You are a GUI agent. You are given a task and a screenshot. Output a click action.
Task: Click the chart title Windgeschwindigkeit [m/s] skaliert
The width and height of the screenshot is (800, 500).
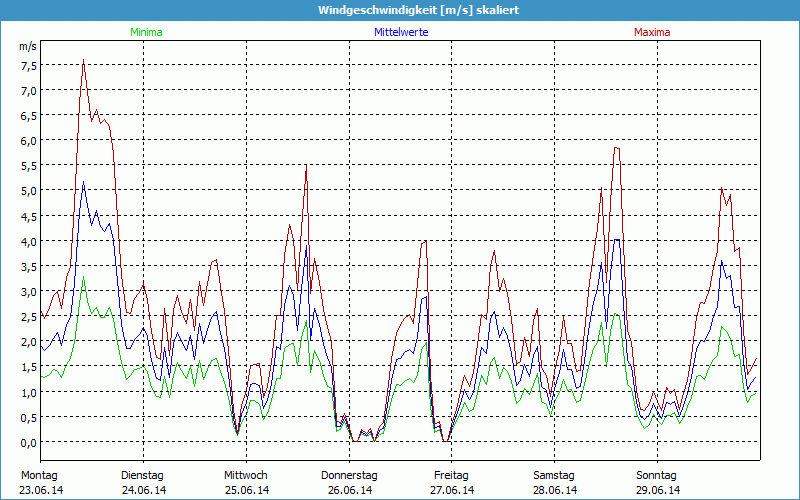(418, 10)
